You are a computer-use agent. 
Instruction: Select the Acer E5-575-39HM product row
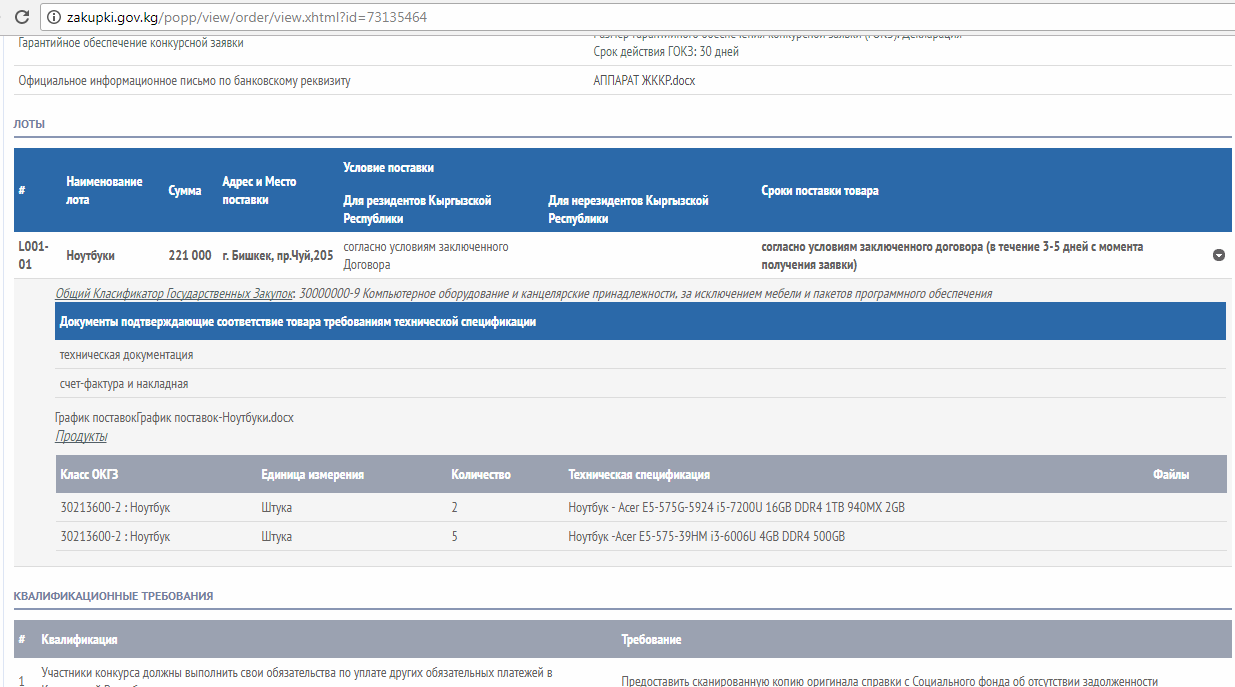pyautogui.click(x=706, y=537)
